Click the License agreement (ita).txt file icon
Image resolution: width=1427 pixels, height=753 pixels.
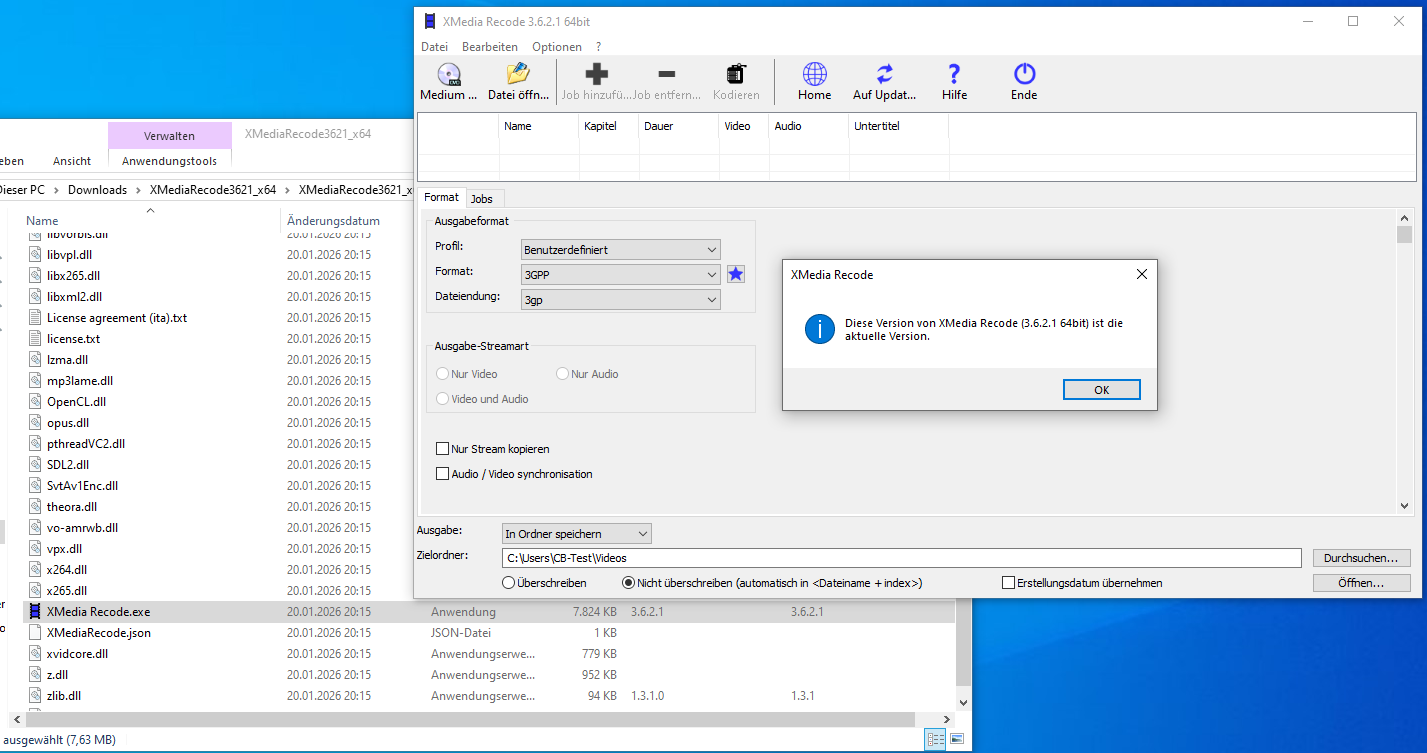(35, 317)
